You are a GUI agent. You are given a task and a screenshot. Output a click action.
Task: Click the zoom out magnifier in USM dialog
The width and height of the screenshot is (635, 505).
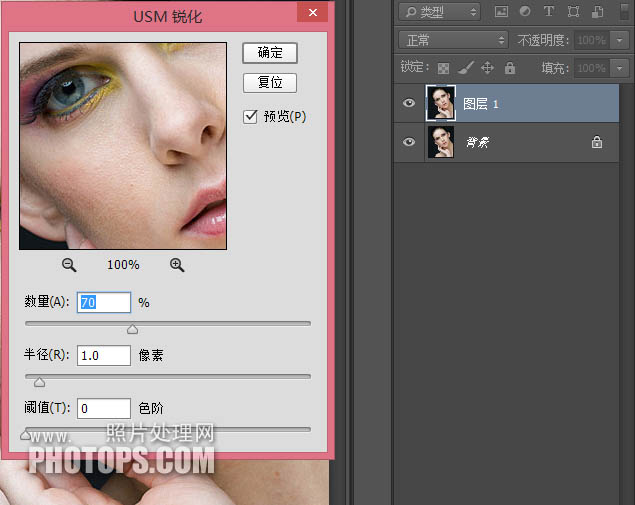[x=69, y=265]
